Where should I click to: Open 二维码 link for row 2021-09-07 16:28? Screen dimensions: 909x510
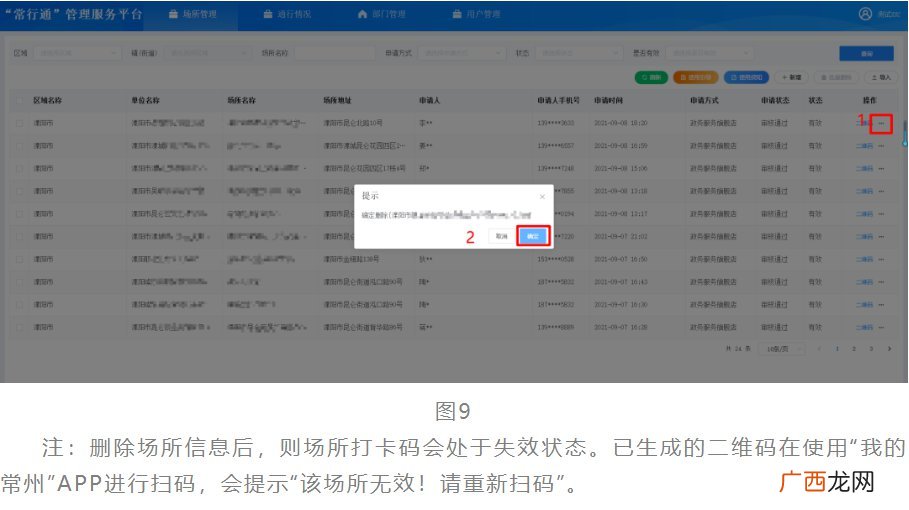864,327
